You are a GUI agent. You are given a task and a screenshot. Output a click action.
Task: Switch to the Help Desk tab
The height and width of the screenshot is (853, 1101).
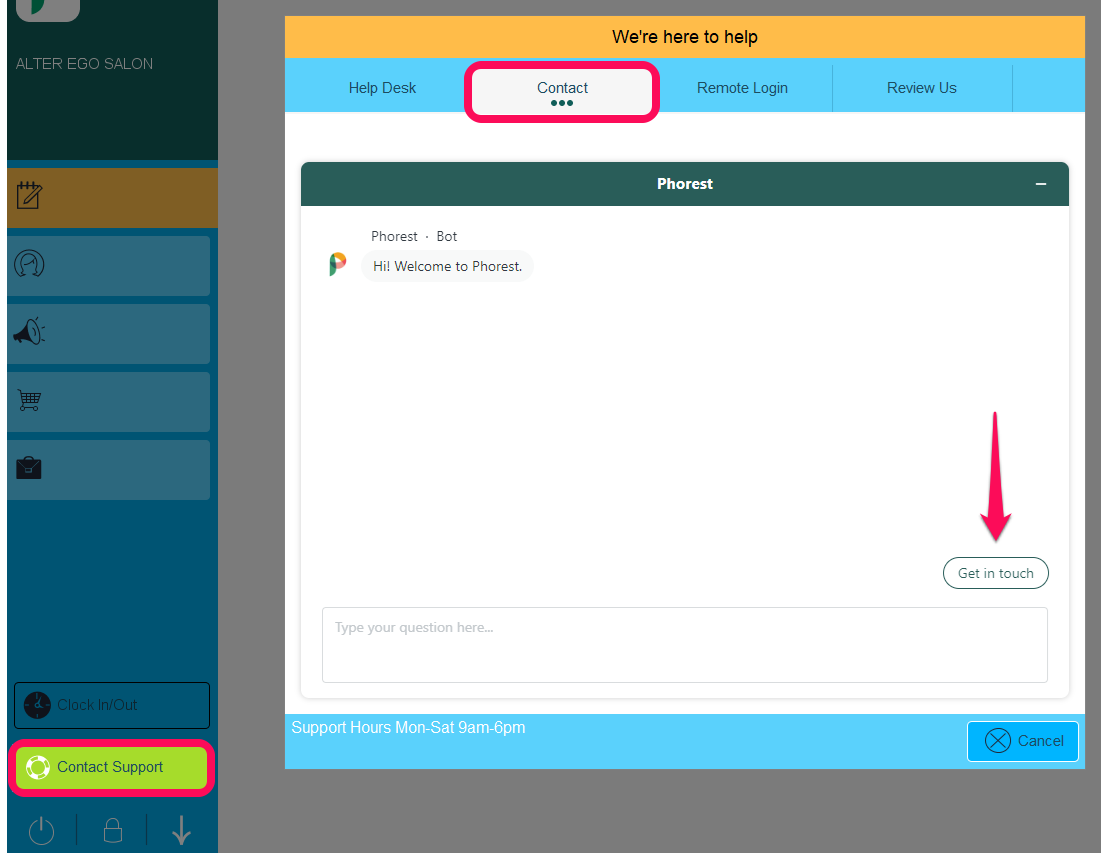tap(382, 88)
